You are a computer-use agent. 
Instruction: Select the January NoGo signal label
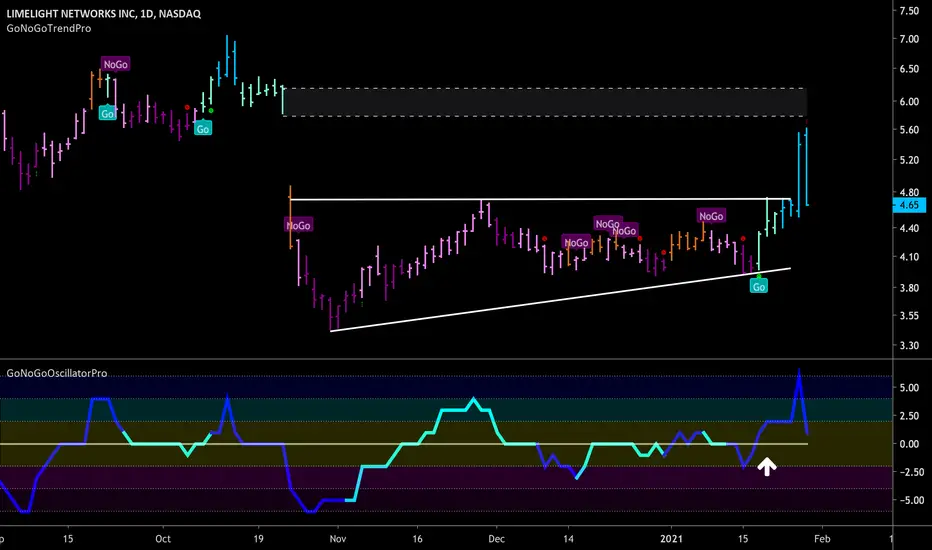[x=711, y=216]
